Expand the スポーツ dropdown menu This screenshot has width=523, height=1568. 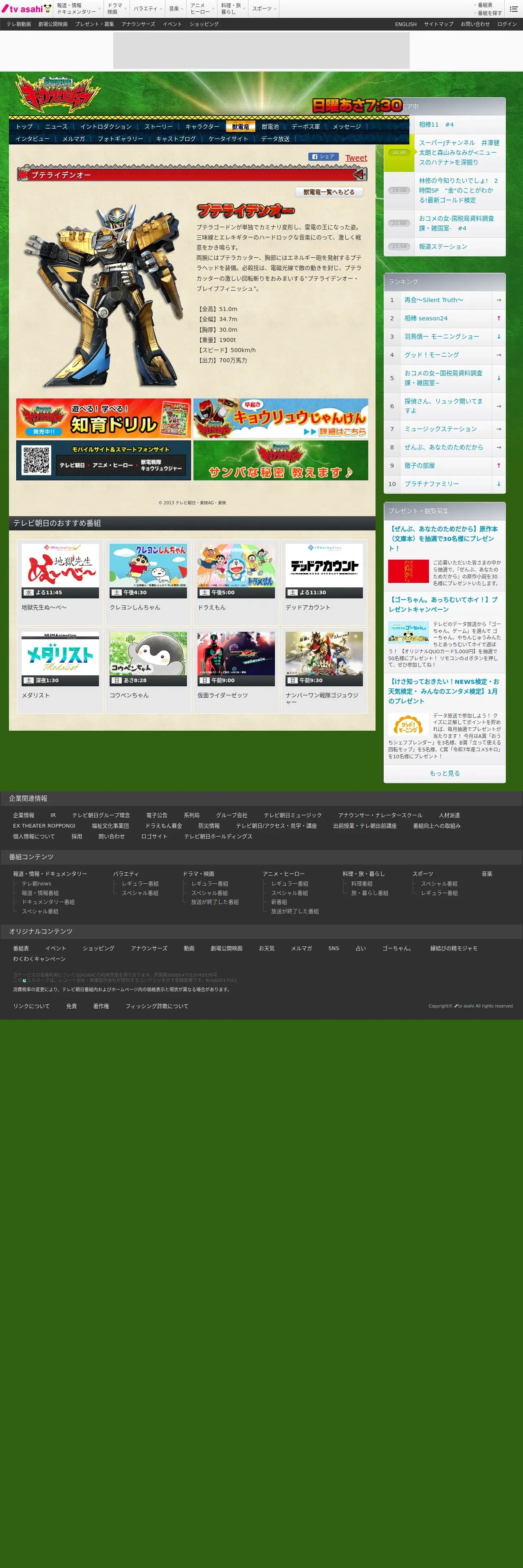coord(264,9)
